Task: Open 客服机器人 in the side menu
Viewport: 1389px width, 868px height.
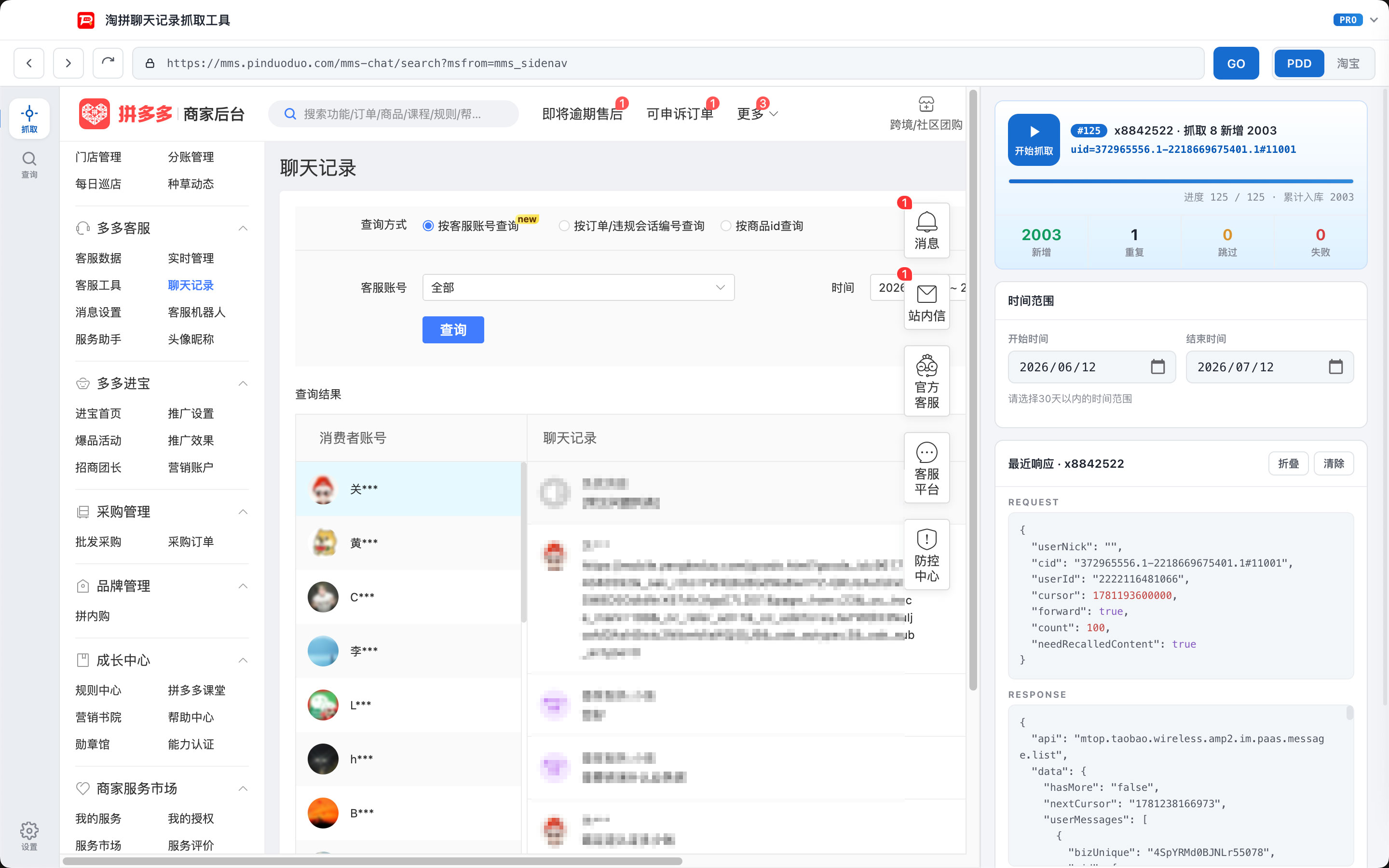Action: coord(196,312)
